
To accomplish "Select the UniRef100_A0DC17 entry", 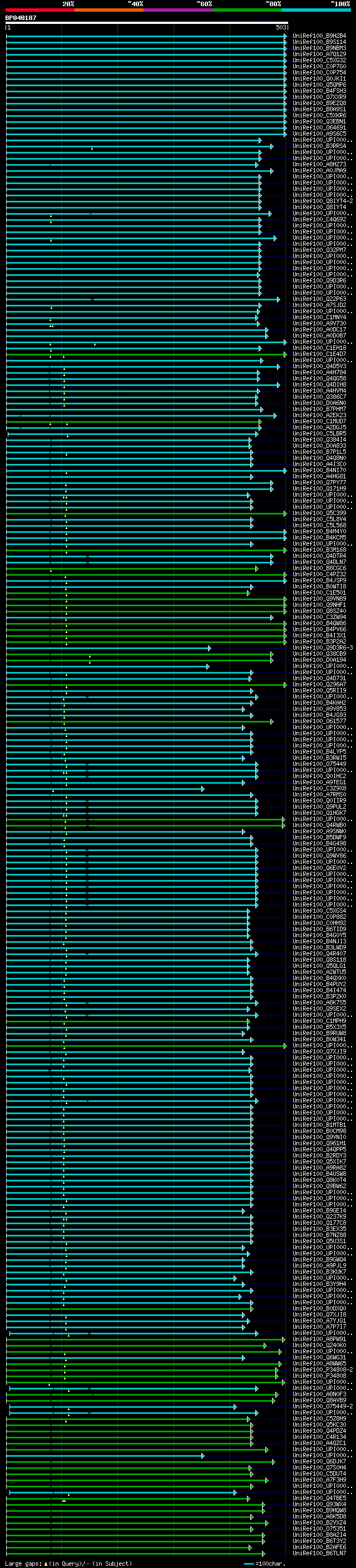I will [x=319, y=330].
